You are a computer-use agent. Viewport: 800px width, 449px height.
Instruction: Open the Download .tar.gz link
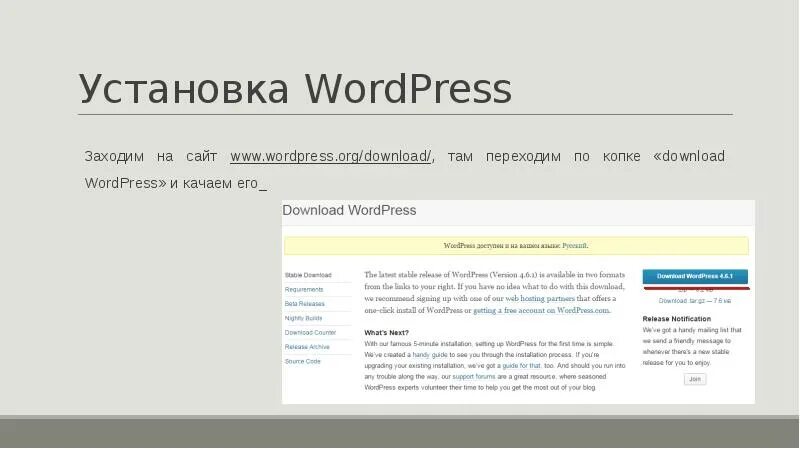[x=694, y=301]
